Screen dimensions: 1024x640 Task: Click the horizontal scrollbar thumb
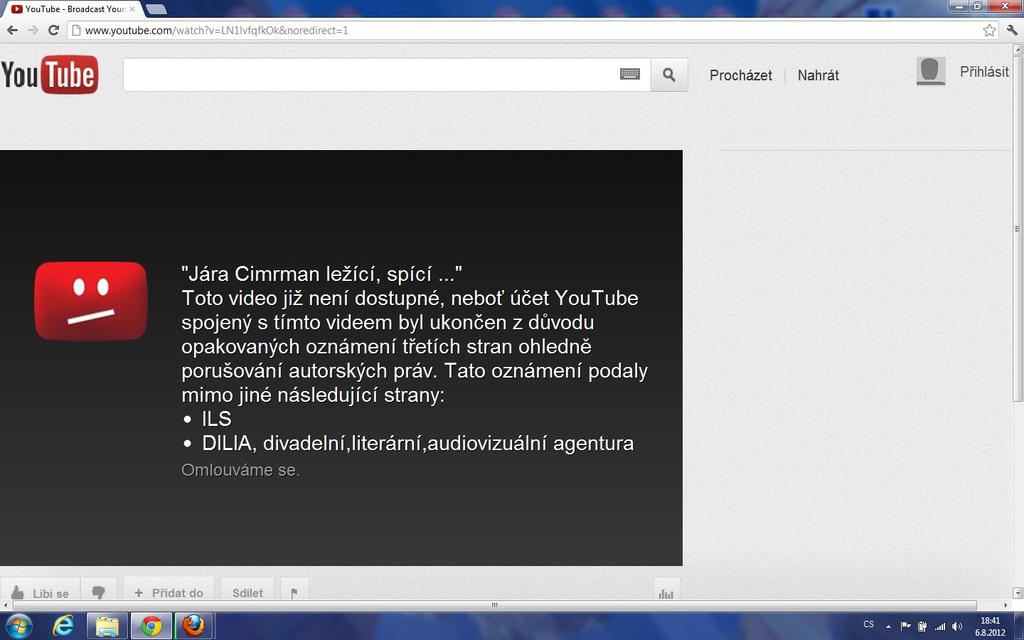pos(494,605)
